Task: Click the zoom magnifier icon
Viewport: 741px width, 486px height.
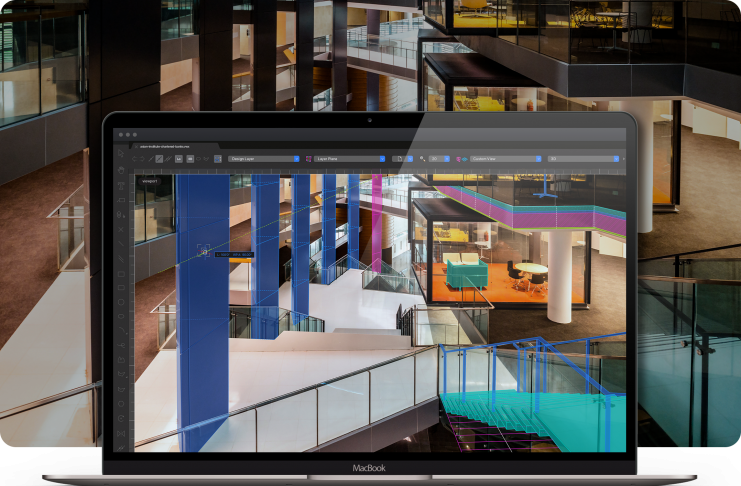Action: pos(422,159)
